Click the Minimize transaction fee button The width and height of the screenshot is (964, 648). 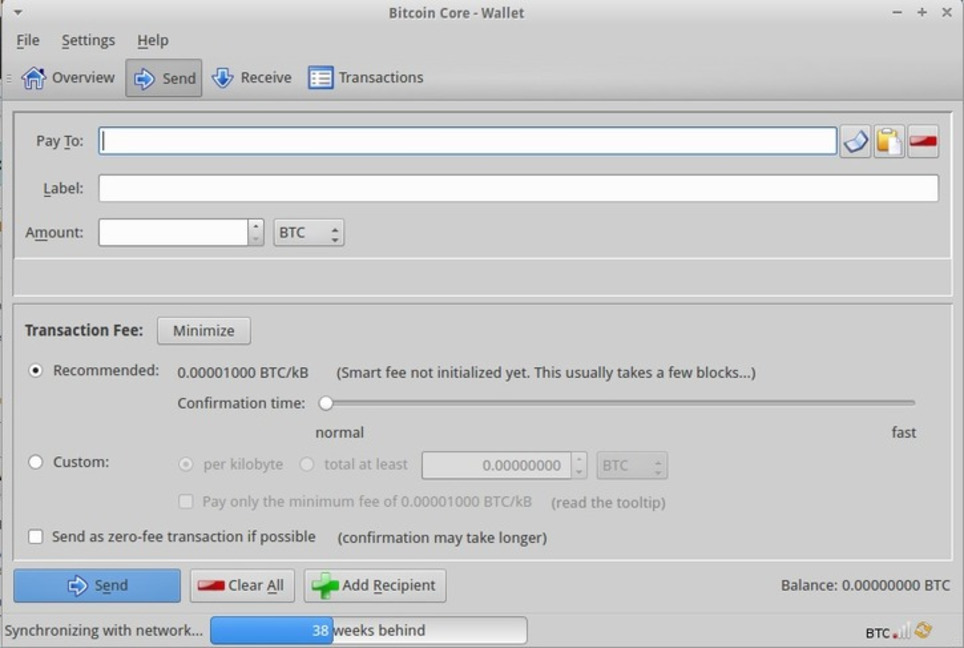(203, 331)
